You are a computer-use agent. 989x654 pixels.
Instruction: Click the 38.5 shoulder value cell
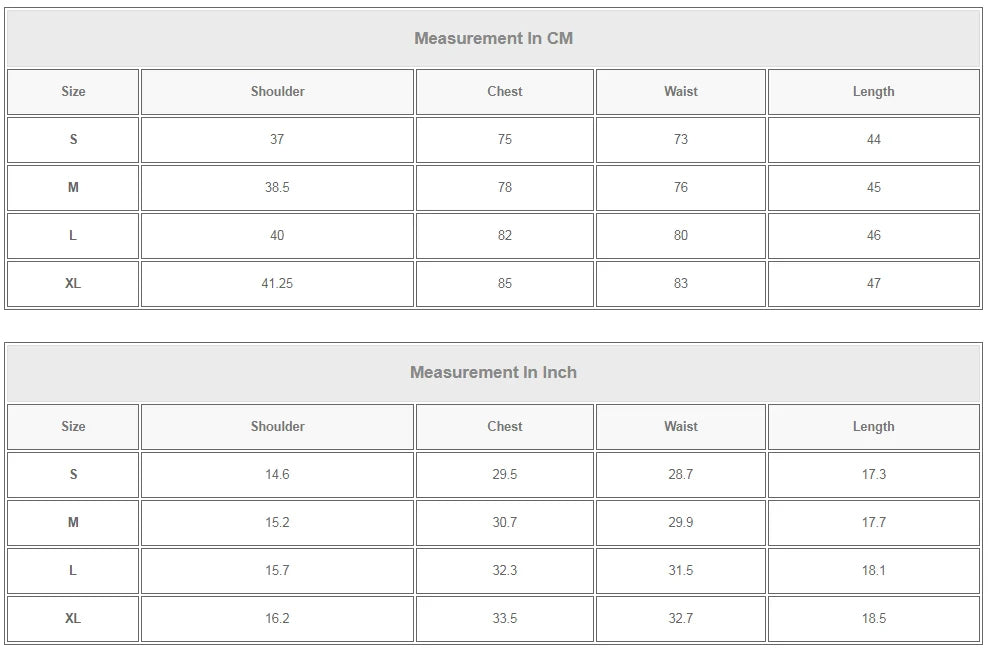[278, 188]
